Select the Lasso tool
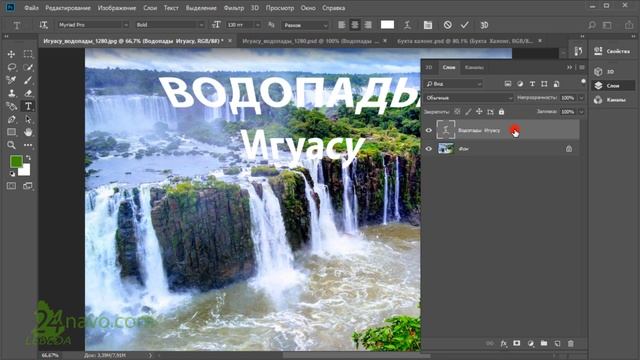 pos(11,67)
